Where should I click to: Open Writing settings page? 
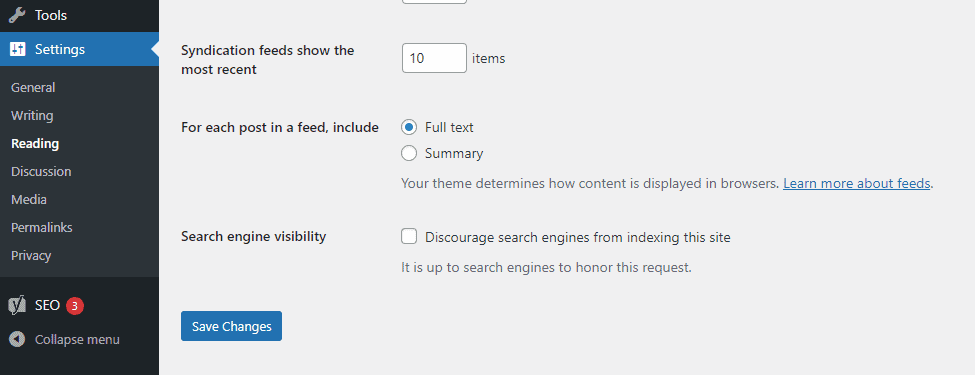point(32,116)
